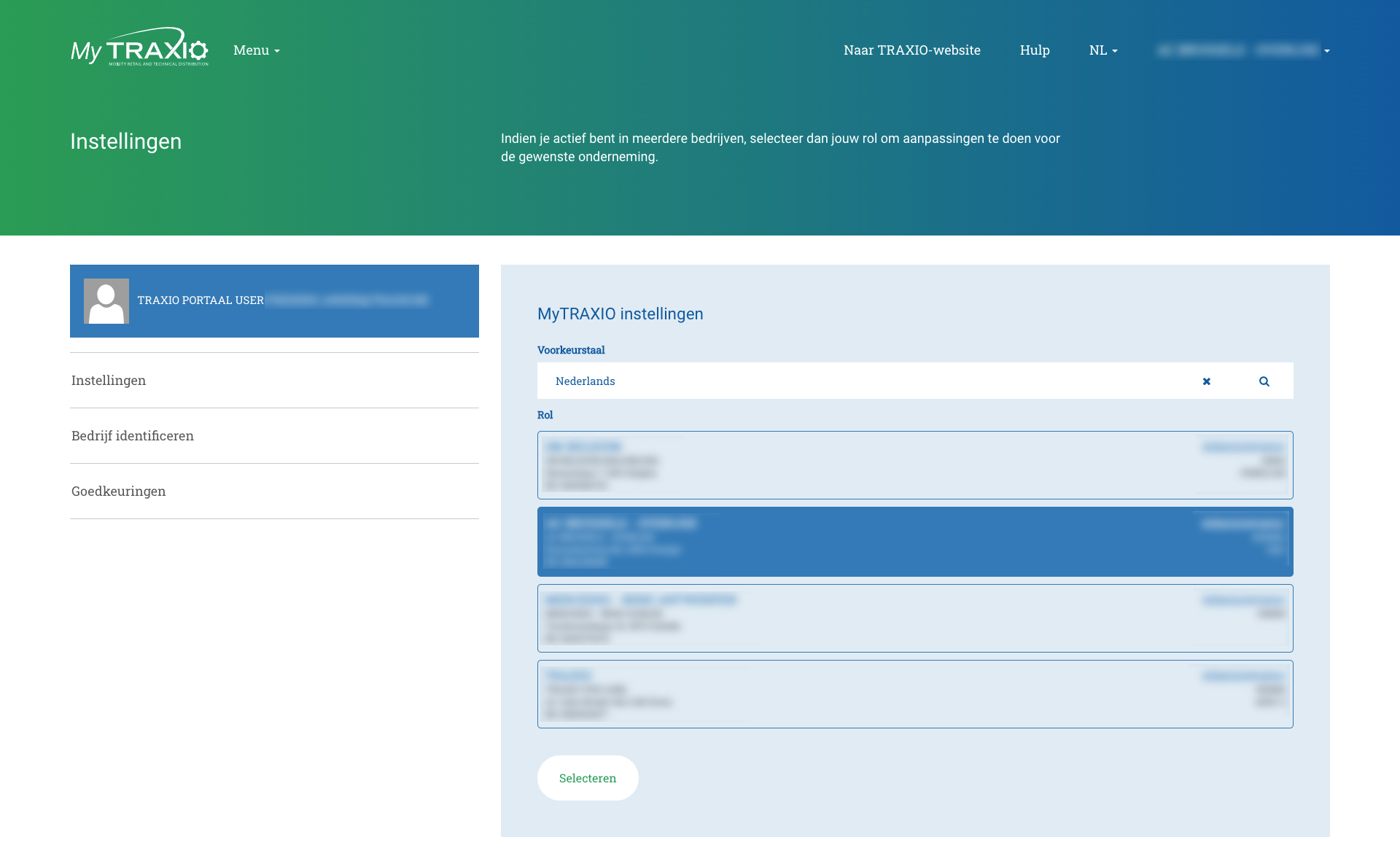Open the blurred user account dropdown
Screen dimensions: 1400x856
click(x=1243, y=50)
